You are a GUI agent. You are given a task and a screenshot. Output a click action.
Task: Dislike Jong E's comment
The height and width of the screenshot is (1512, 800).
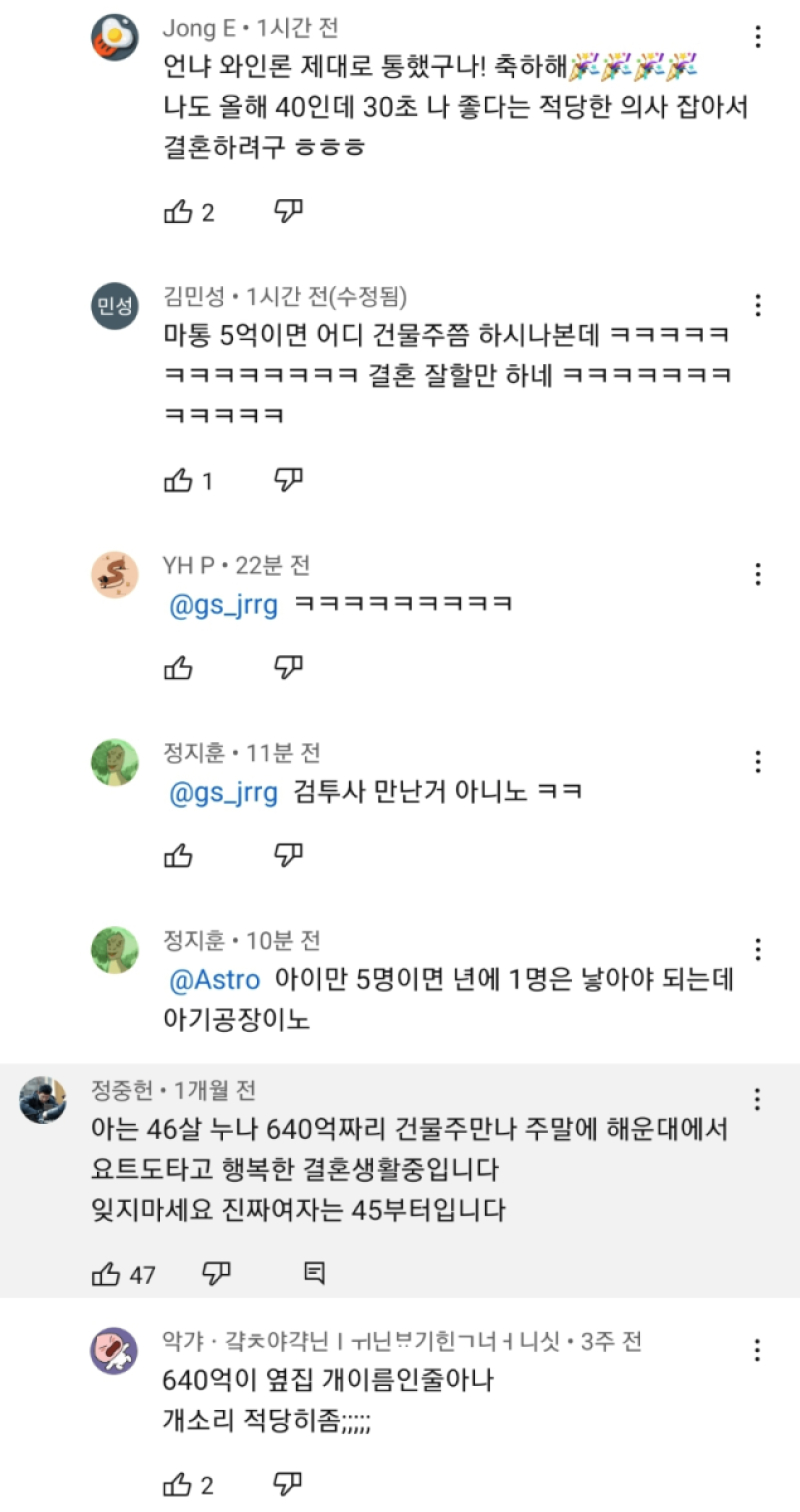pos(289,211)
